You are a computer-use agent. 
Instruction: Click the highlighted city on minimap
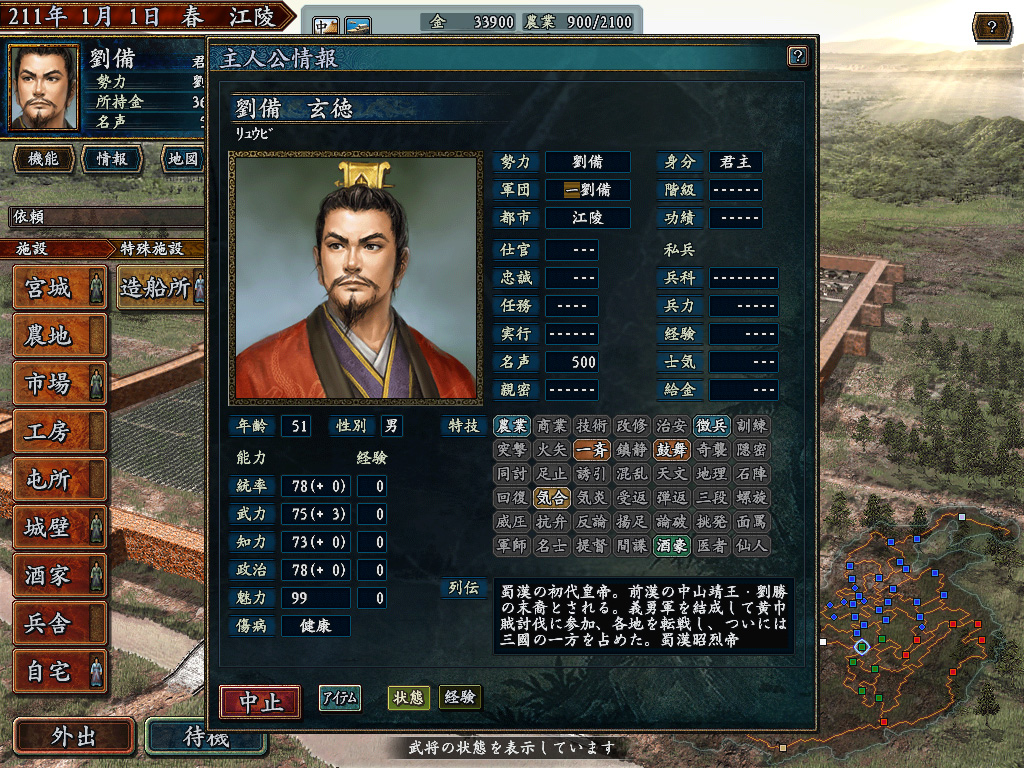tap(862, 647)
